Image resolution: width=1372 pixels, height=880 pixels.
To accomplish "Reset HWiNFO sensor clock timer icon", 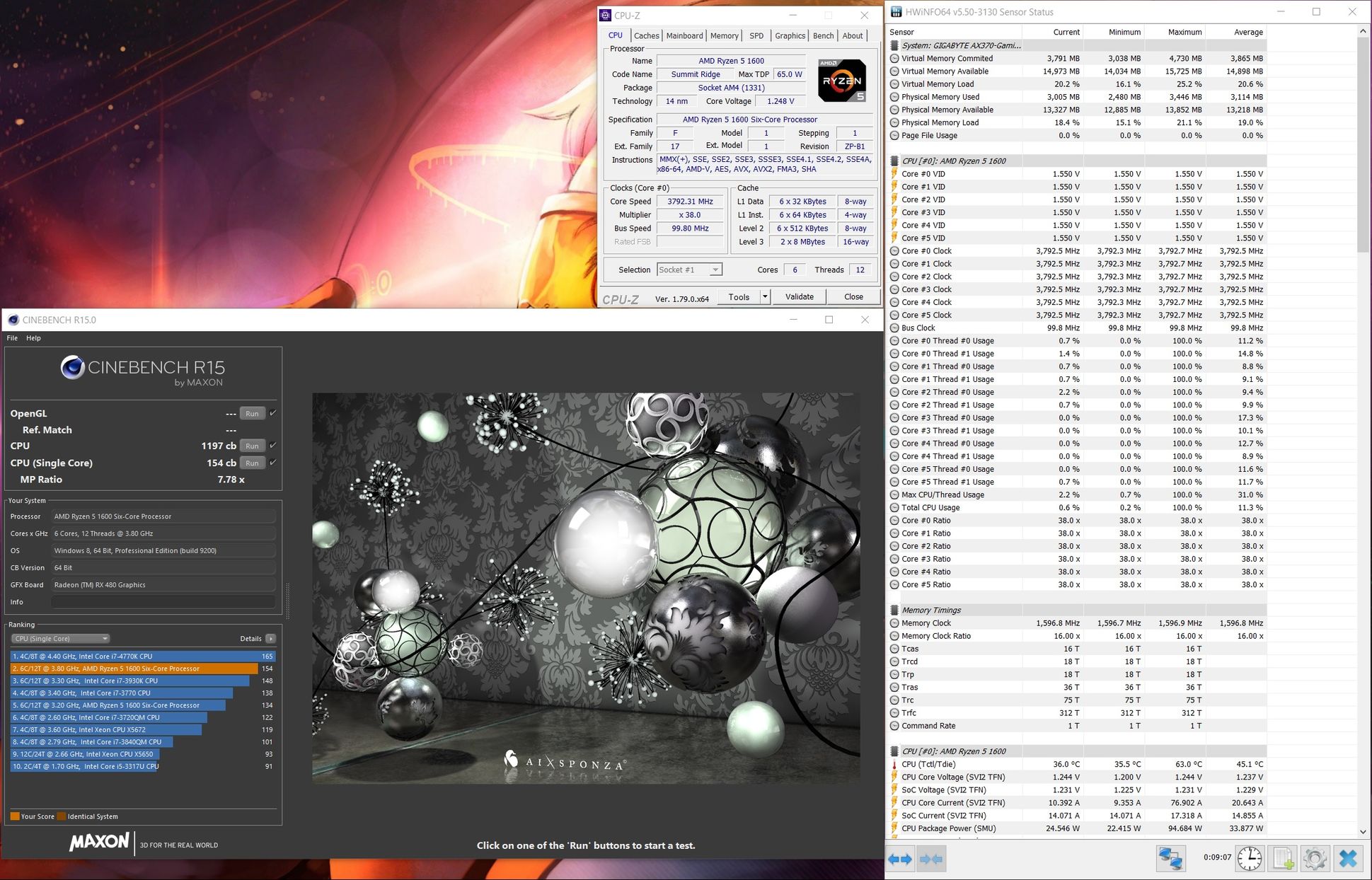I will [1250, 859].
